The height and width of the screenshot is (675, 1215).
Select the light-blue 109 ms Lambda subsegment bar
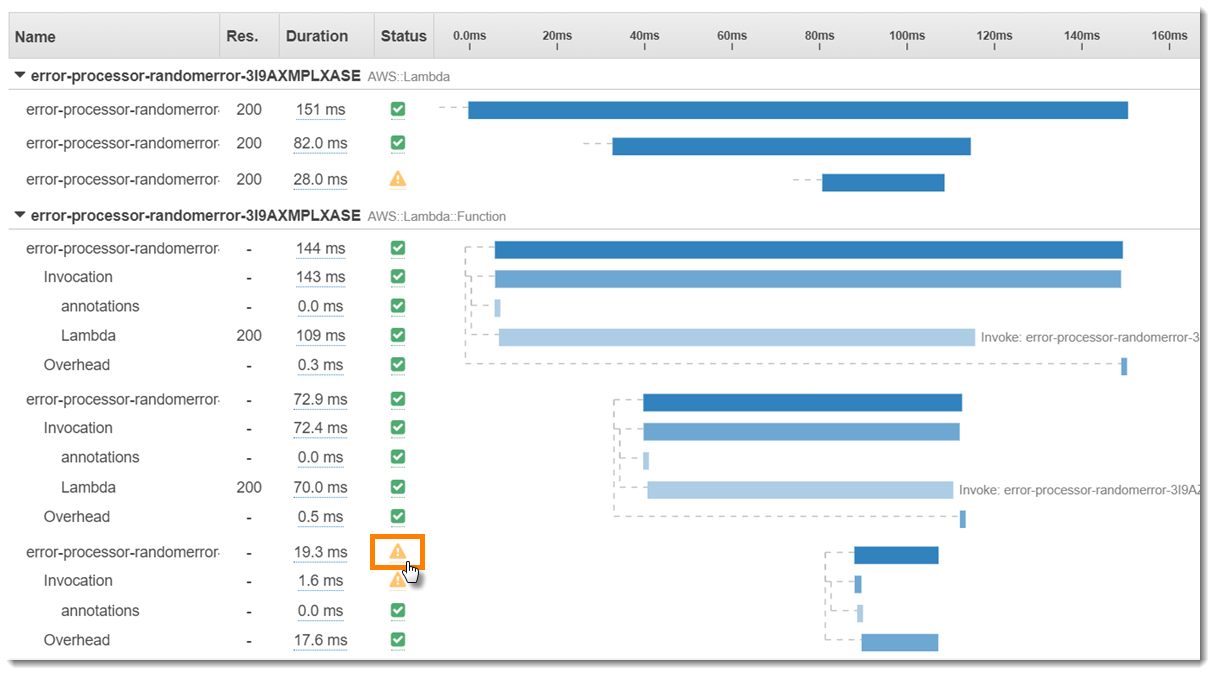737,337
